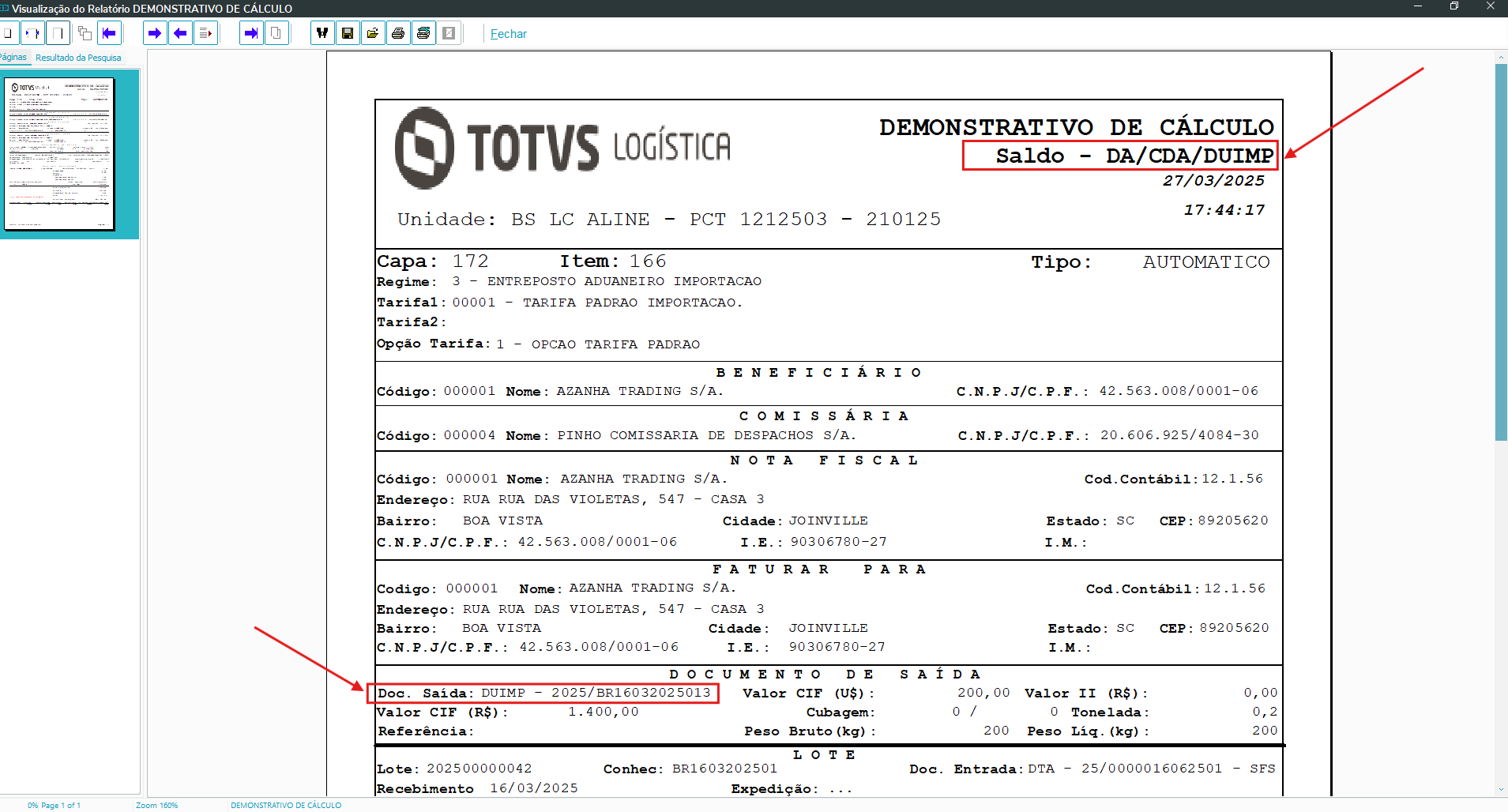The width and height of the screenshot is (1508, 812).
Task: Save the report with the floppy disk icon
Action: (348, 33)
